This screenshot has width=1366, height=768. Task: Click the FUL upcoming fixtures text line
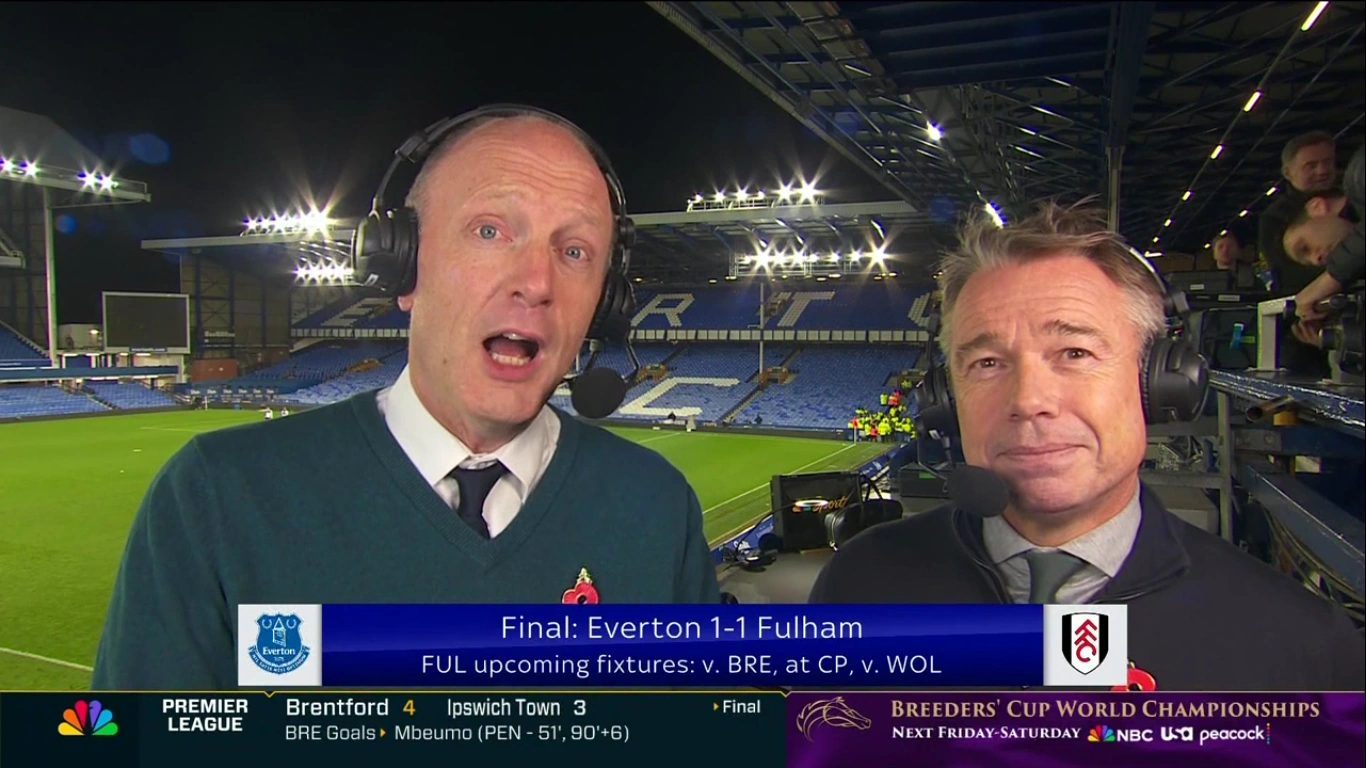[x=681, y=664]
